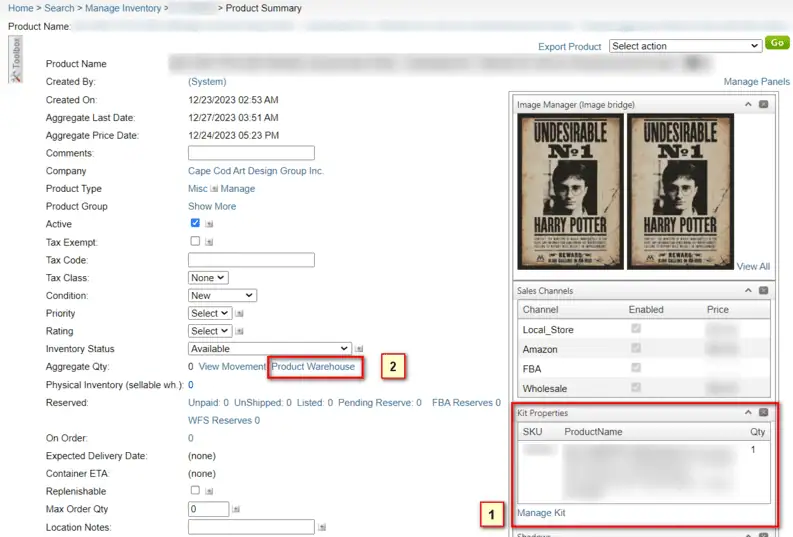Open the Manage Kit link
The width and height of the screenshot is (793, 537).
pyautogui.click(x=541, y=513)
